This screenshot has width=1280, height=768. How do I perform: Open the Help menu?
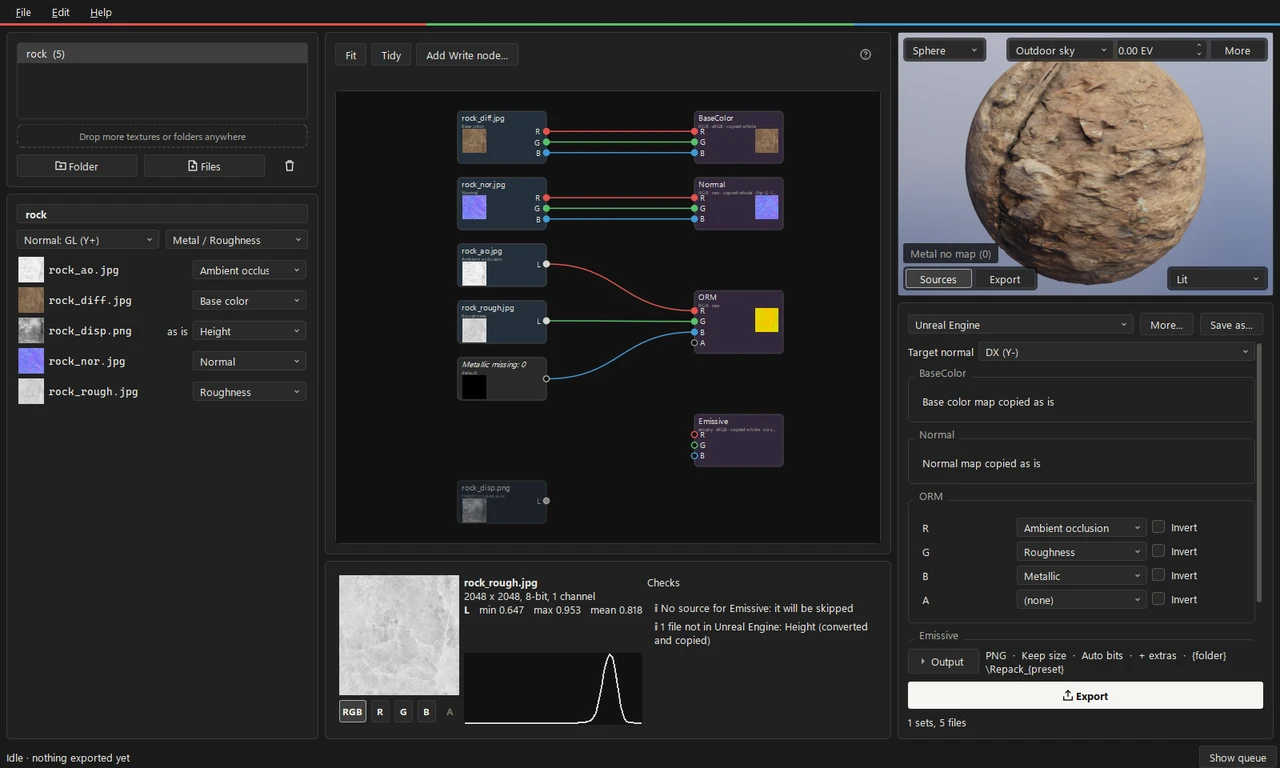tap(101, 12)
